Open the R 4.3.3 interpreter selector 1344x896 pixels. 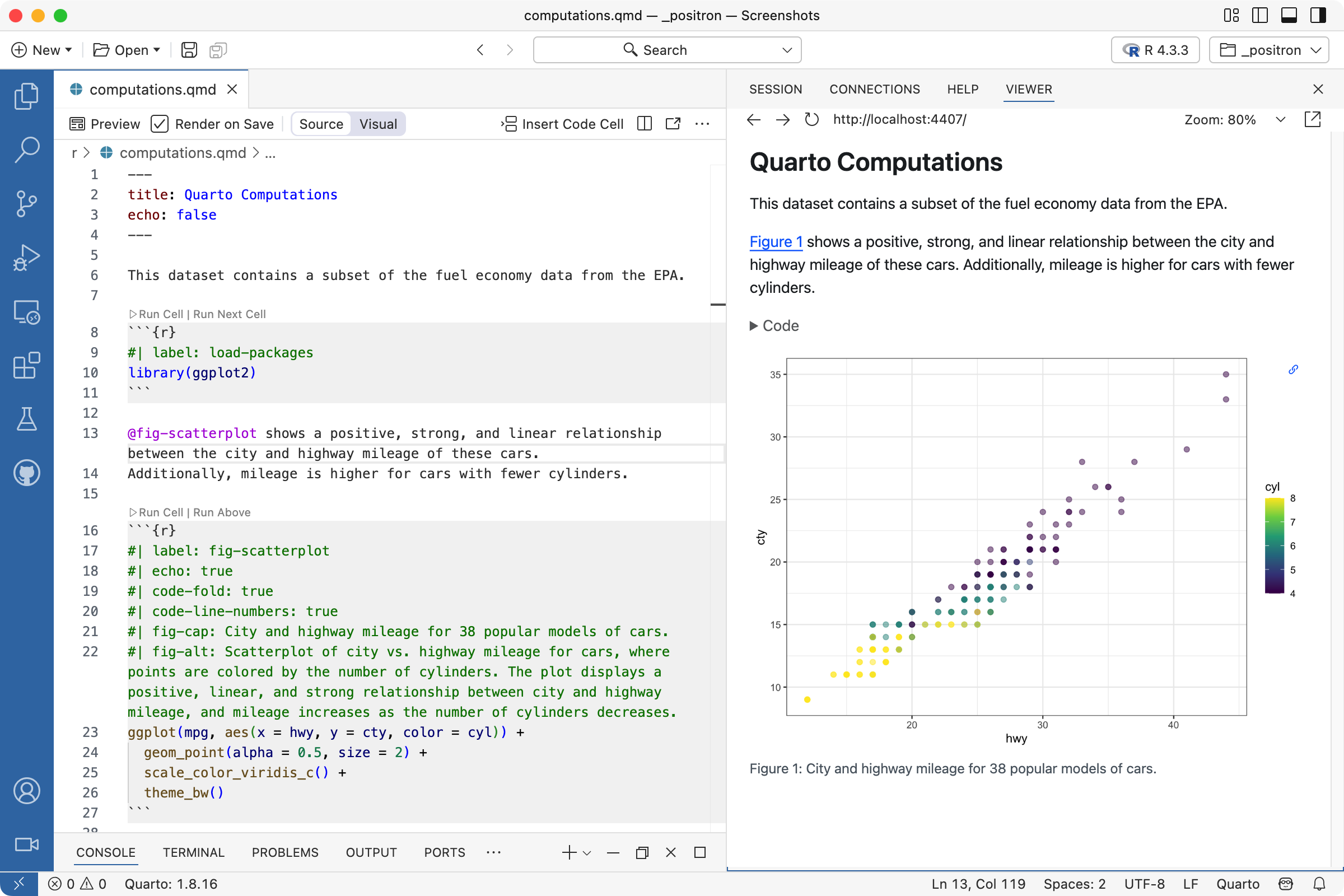coord(1154,50)
